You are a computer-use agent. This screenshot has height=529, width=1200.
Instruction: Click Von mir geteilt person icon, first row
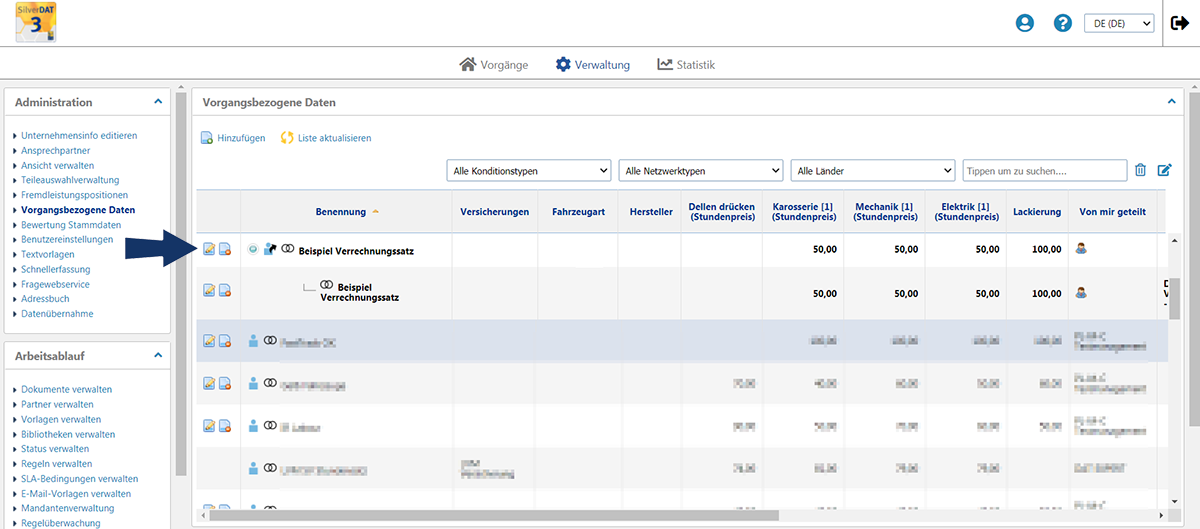click(x=1081, y=248)
